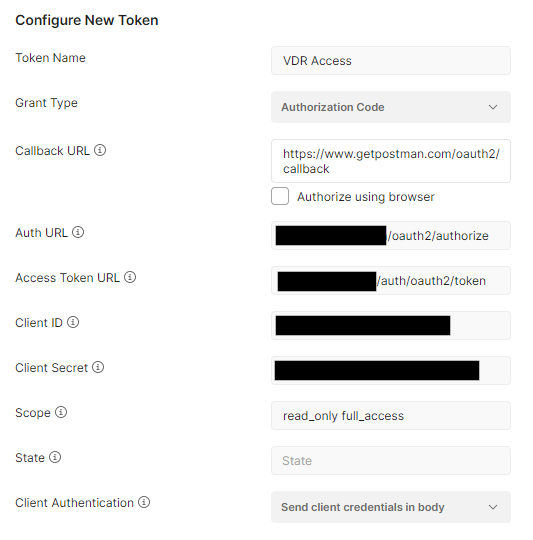The height and width of the screenshot is (540, 533).
Task: Click the Client Authentication chevron arrow
Action: pyautogui.click(x=493, y=507)
